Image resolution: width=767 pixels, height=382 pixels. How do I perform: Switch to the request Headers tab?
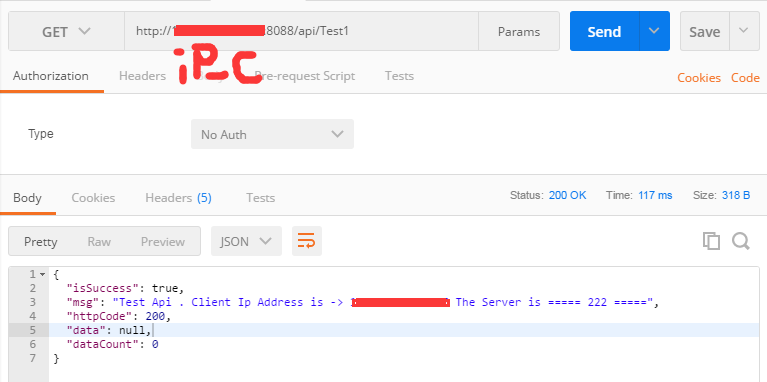pyautogui.click(x=142, y=76)
